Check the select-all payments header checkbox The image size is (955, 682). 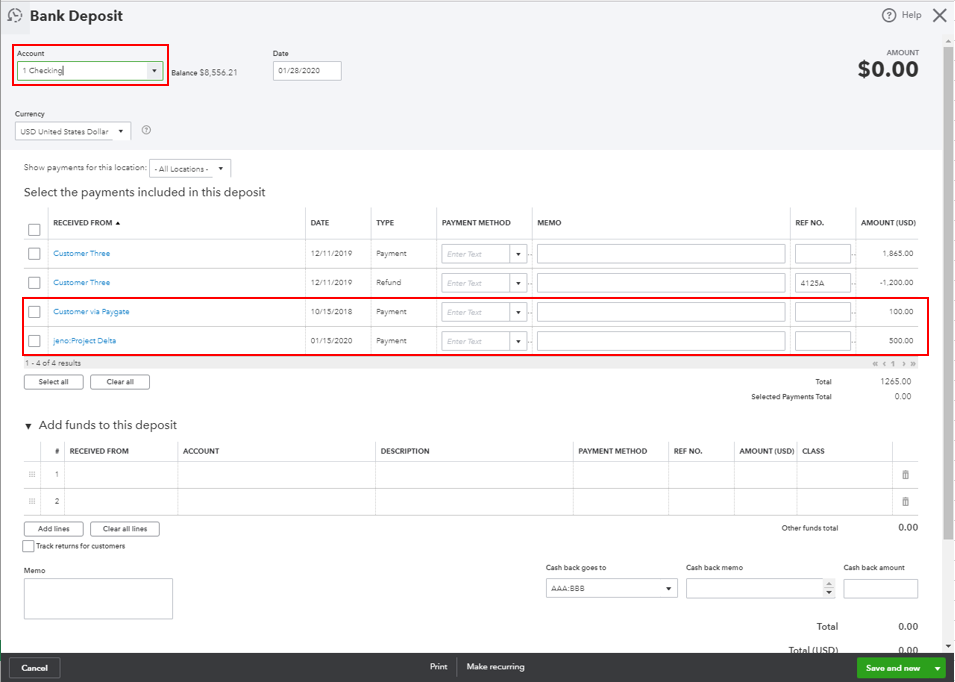(34, 228)
